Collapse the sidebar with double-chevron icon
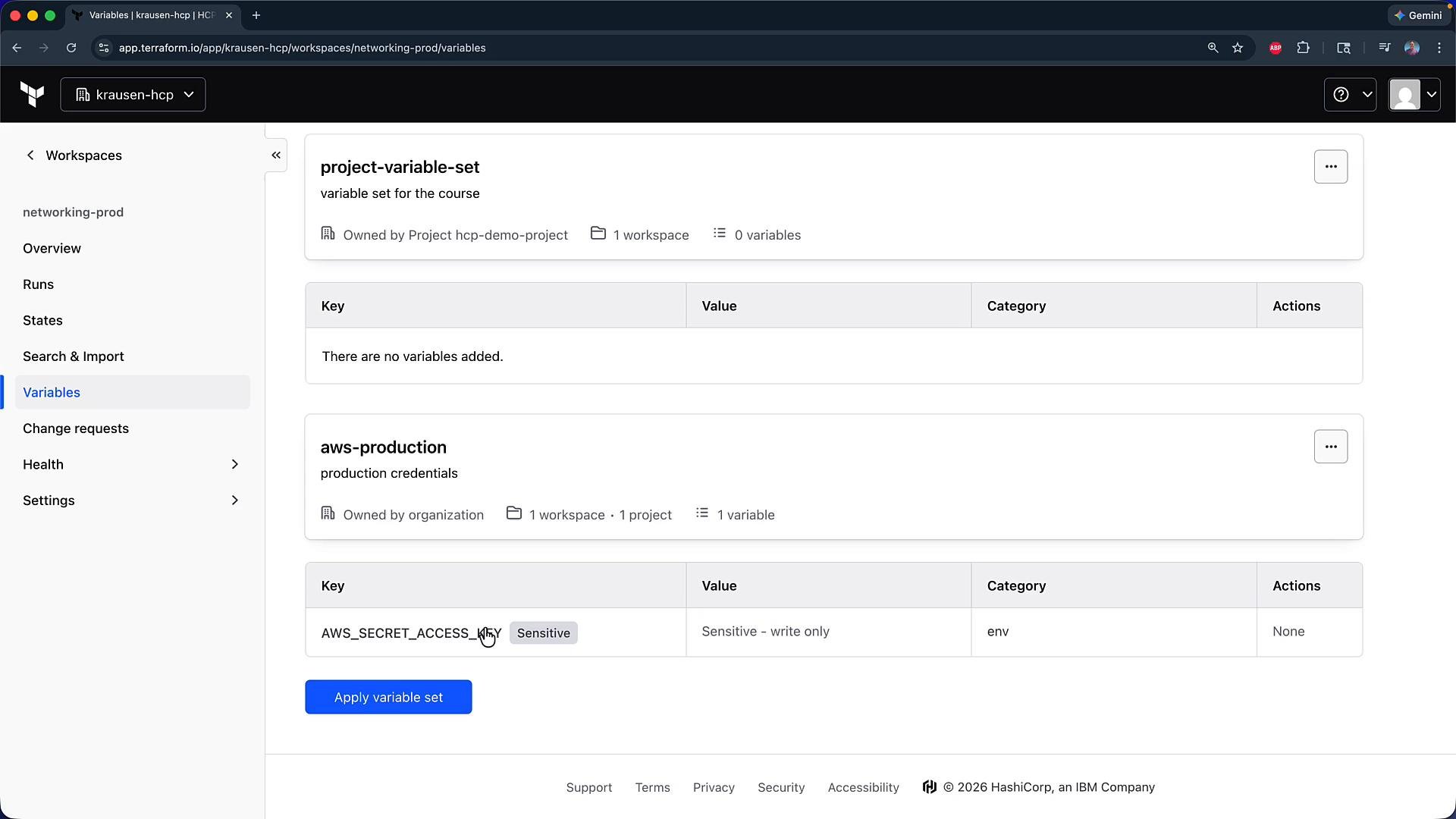This screenshot has height=819, width=1456. coord(276,155)
